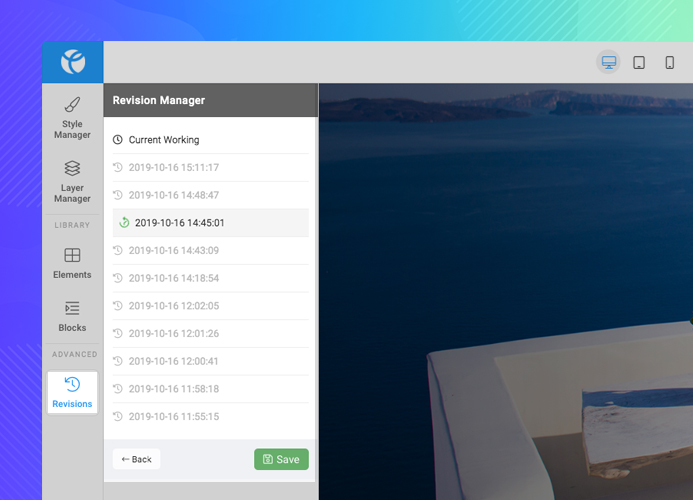693x500 pixels.
Task: Click the green restore icon on 14:45:01 revision
Action: coord(124,223)
